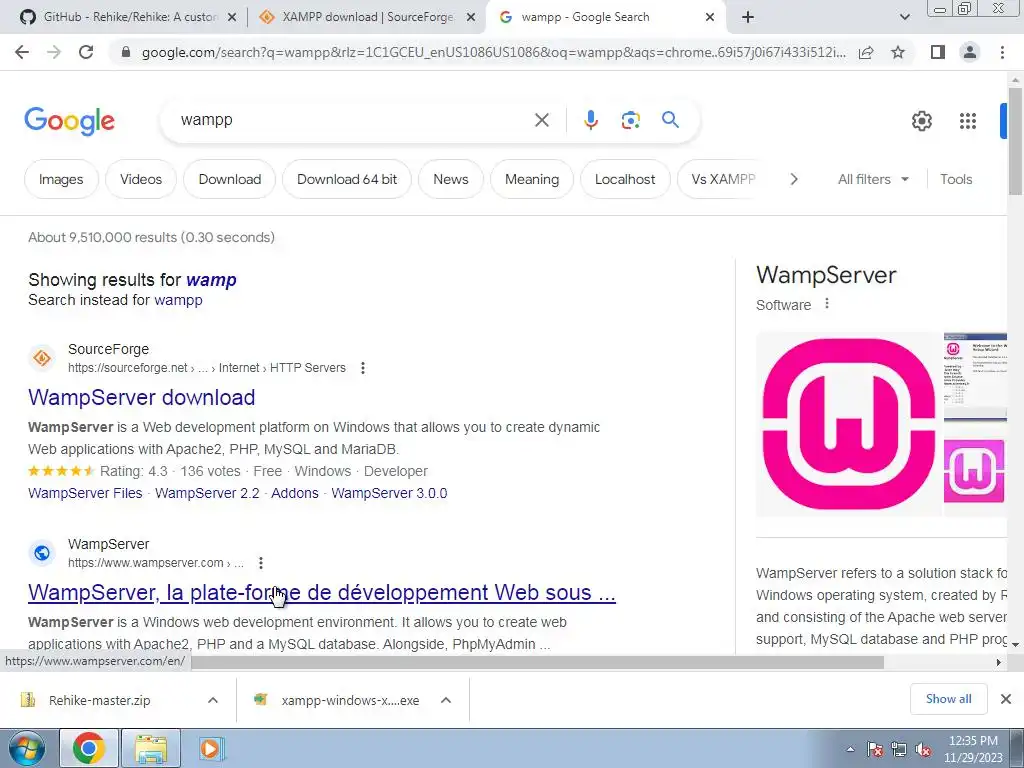Clear the search box with X
The image size is (1024, 768).
tap(542, 120)
